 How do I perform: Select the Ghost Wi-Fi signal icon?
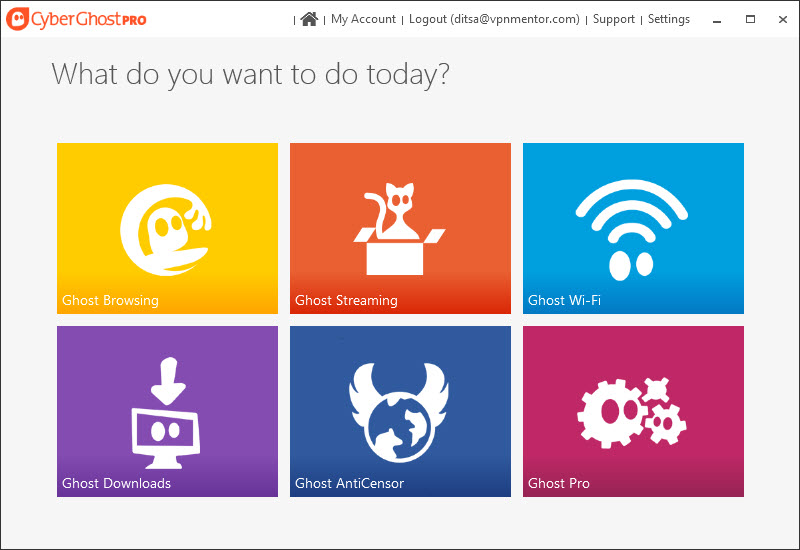(x=632, y=230)
